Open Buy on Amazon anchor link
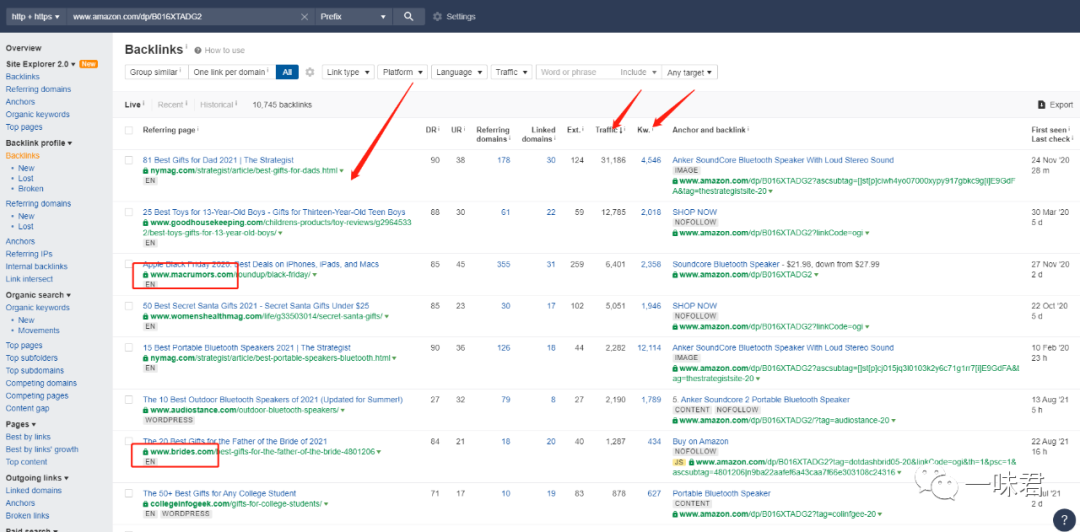 [x=700, y=442]
